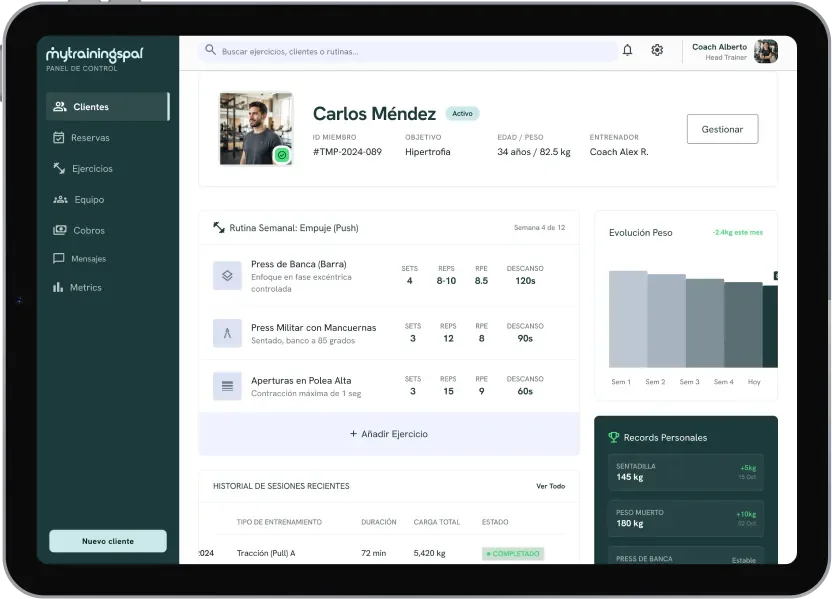Click the Clientes people icon
The image size is (832, 599).
(59, 107)
